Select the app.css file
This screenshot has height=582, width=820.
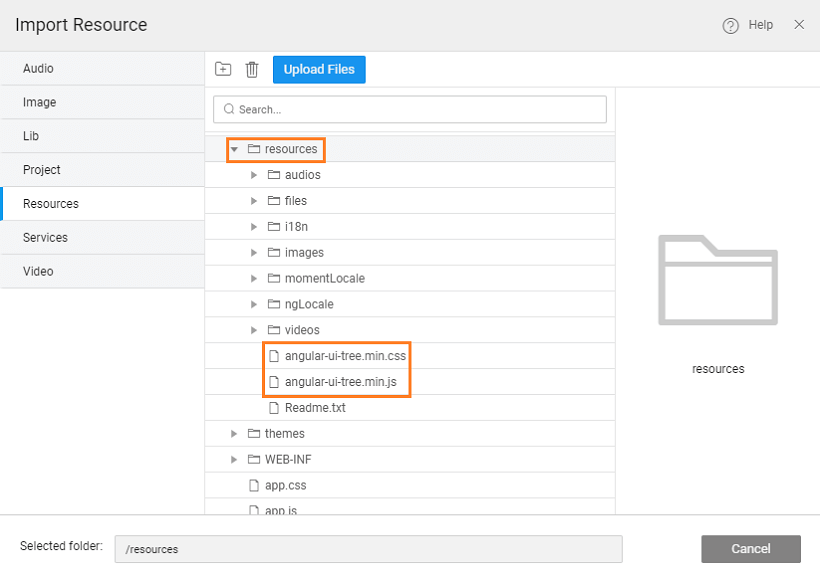click(x=285, y=486)
